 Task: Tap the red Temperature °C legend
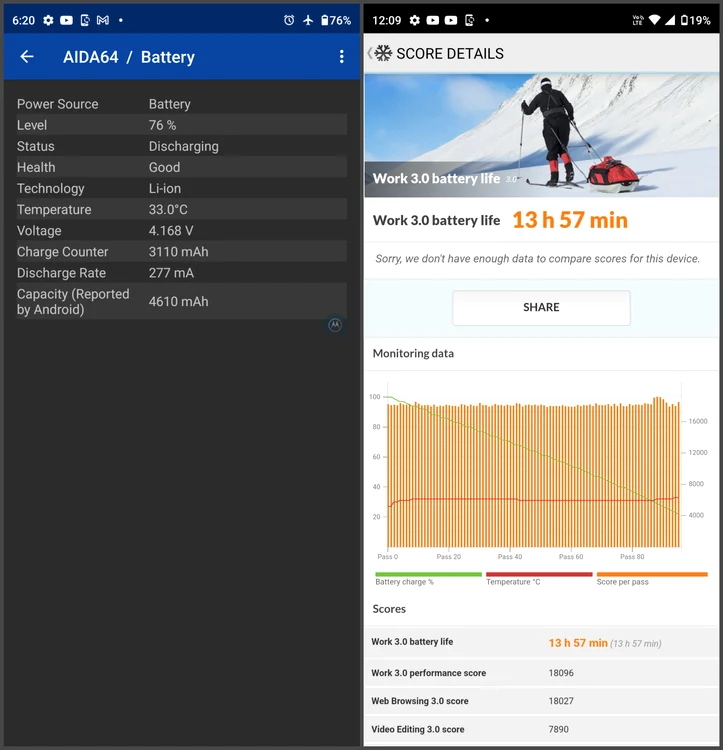click(x=539, y=578)
